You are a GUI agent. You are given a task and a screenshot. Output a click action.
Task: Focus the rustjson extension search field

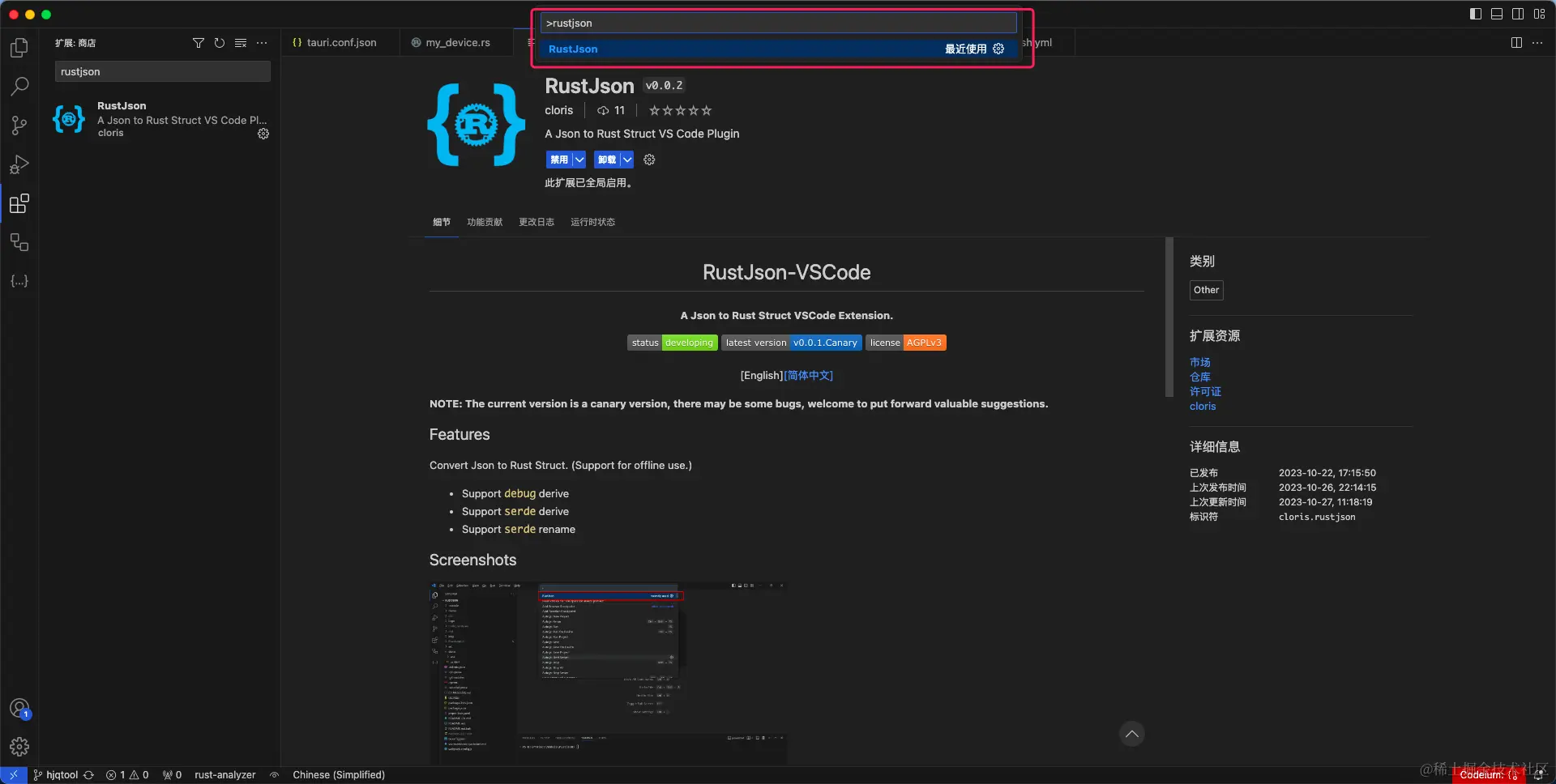163,71
